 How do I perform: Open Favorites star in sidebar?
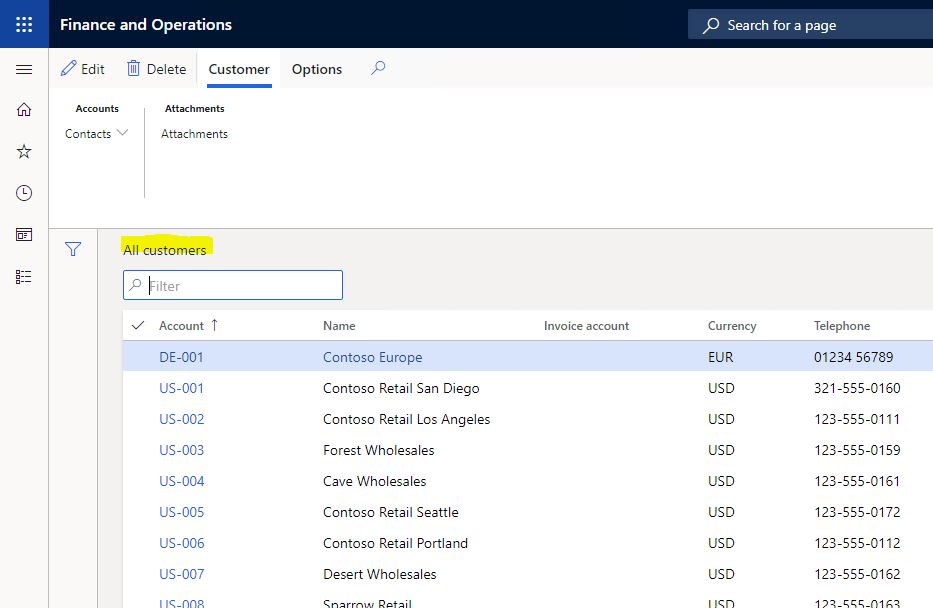(x=24, y=151)
